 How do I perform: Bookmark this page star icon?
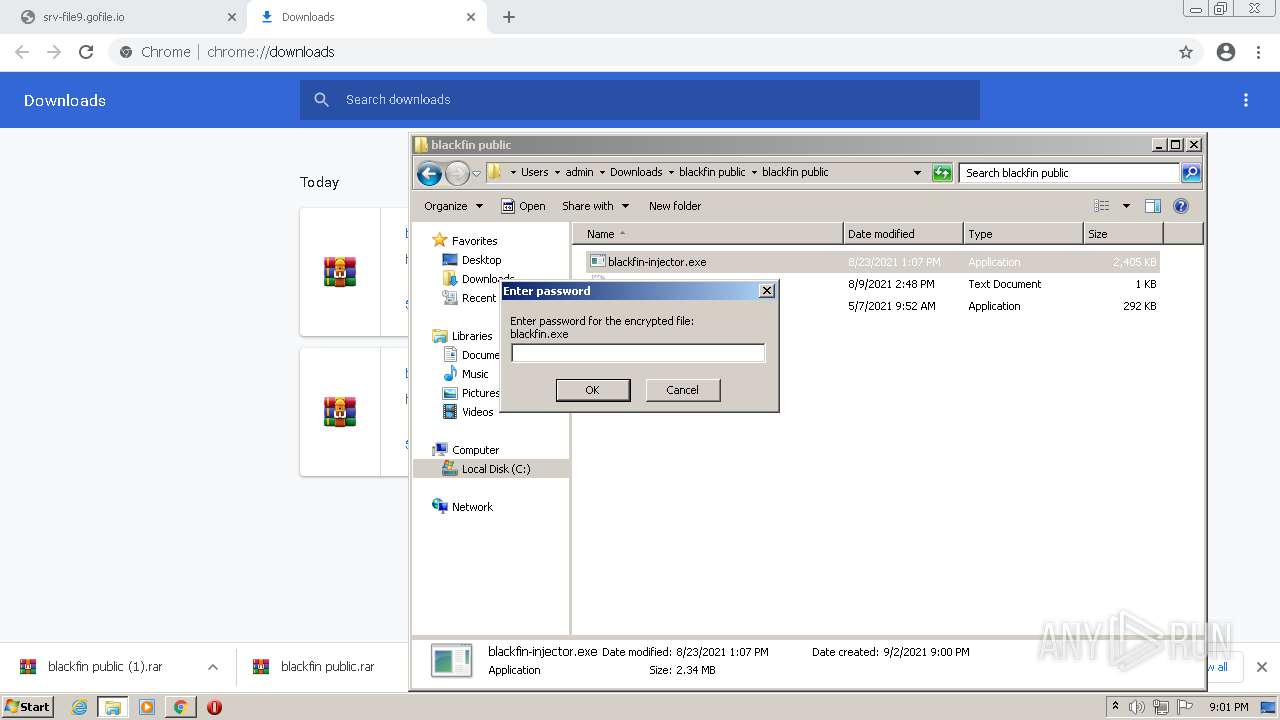1186,52
